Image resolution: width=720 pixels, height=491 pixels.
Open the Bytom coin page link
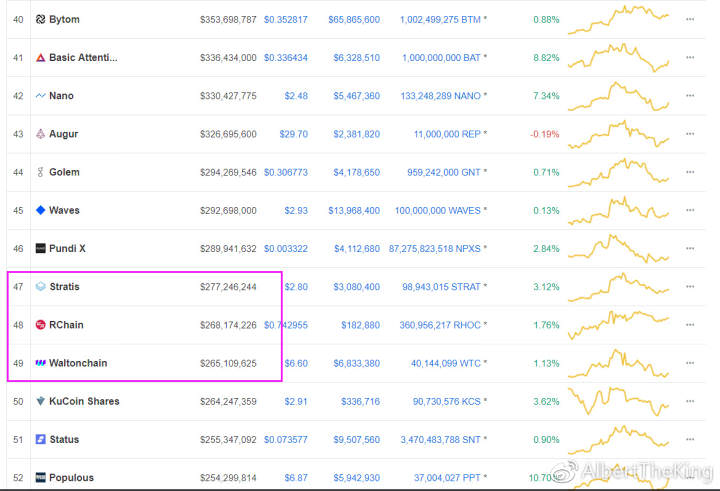tap(64, 19)
